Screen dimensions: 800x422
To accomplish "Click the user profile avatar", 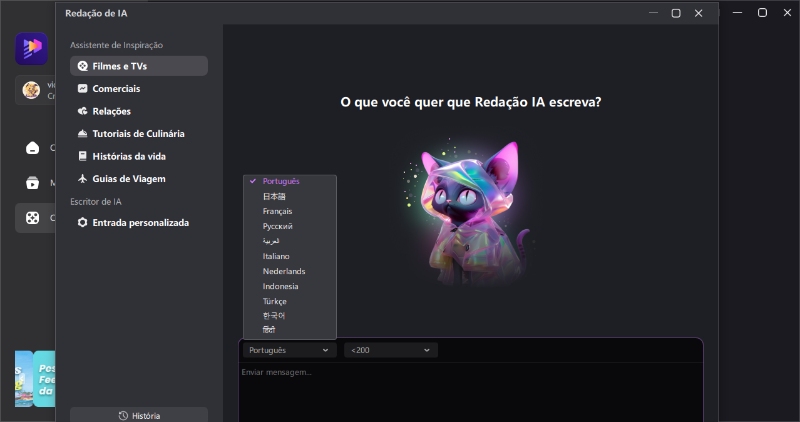I will pyautogui.click(x=31, y=90).
